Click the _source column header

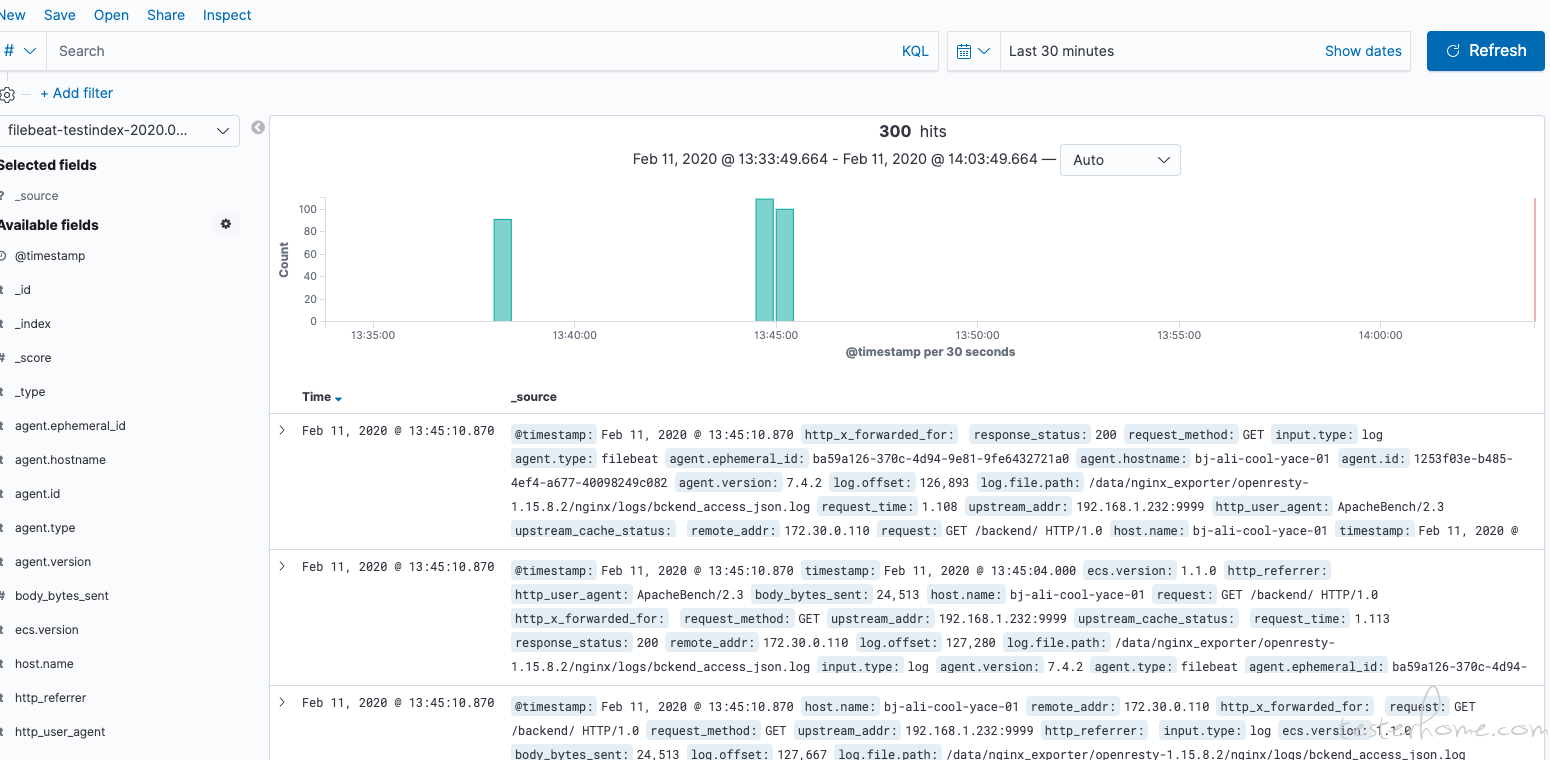[534, 397]
